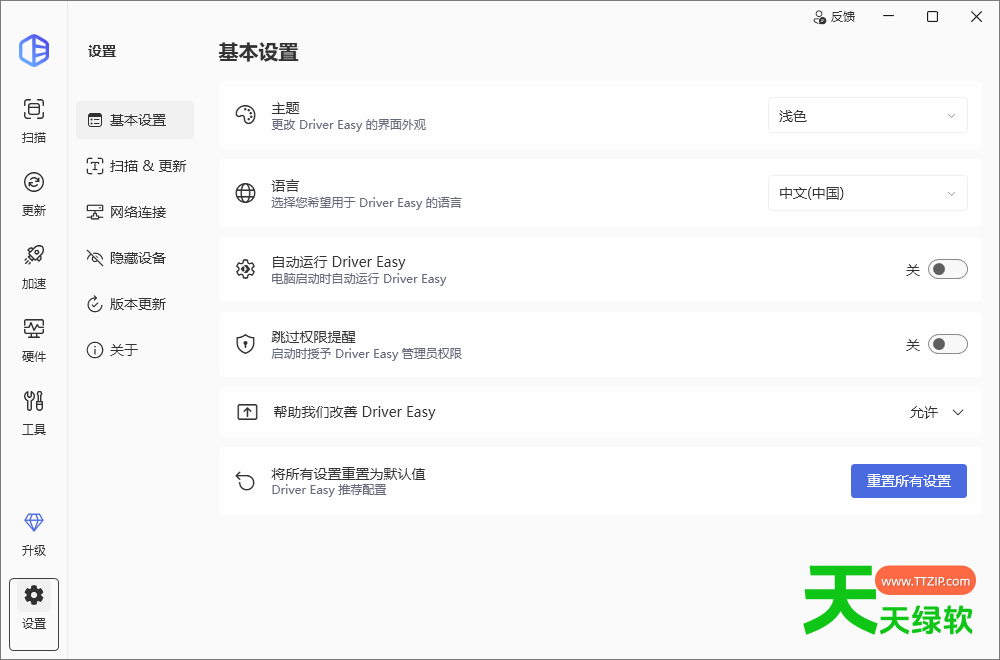Image resolution: width=1000 pixels, height=660 pixels.
Task: Open the 工具 tools section
Action: click(34, 413)
